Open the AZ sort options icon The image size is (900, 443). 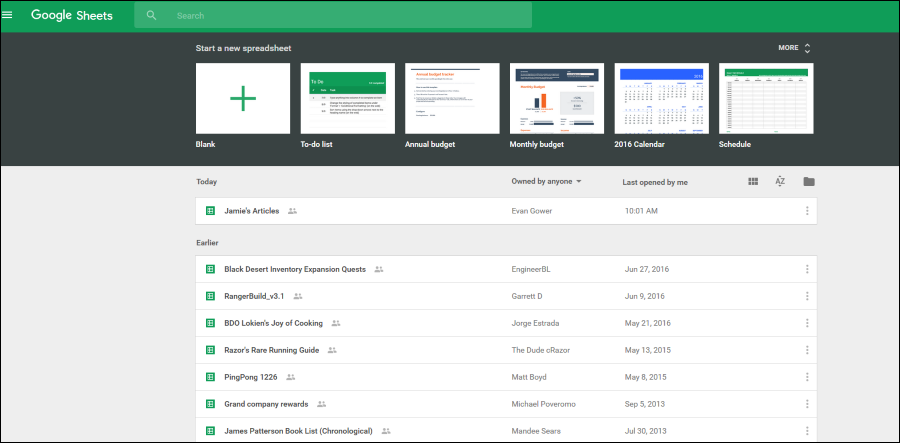(780, 181)
